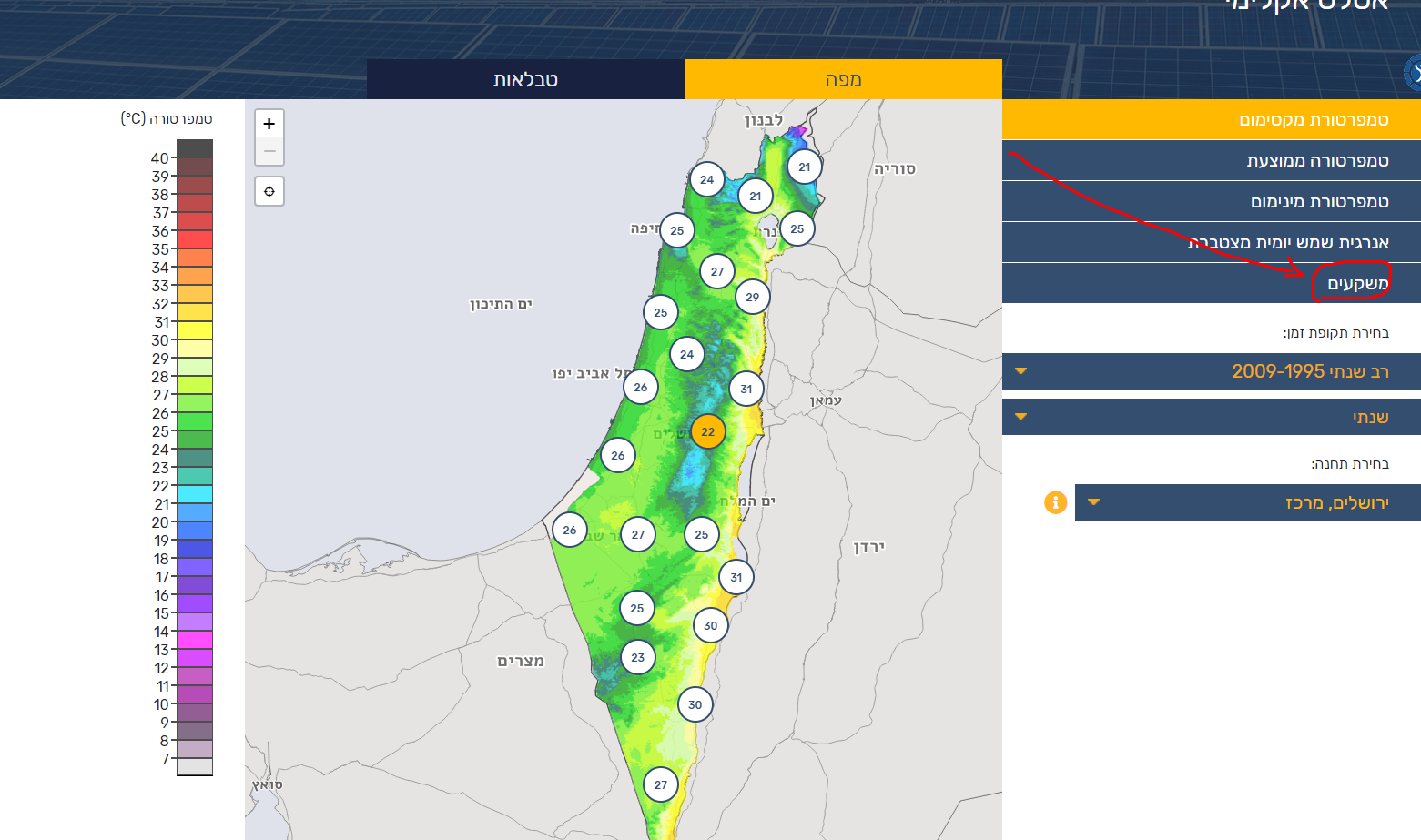Open the station info icon
Screen dimensions: 1421x840
pyautogui.click(x=1055, y=502)
